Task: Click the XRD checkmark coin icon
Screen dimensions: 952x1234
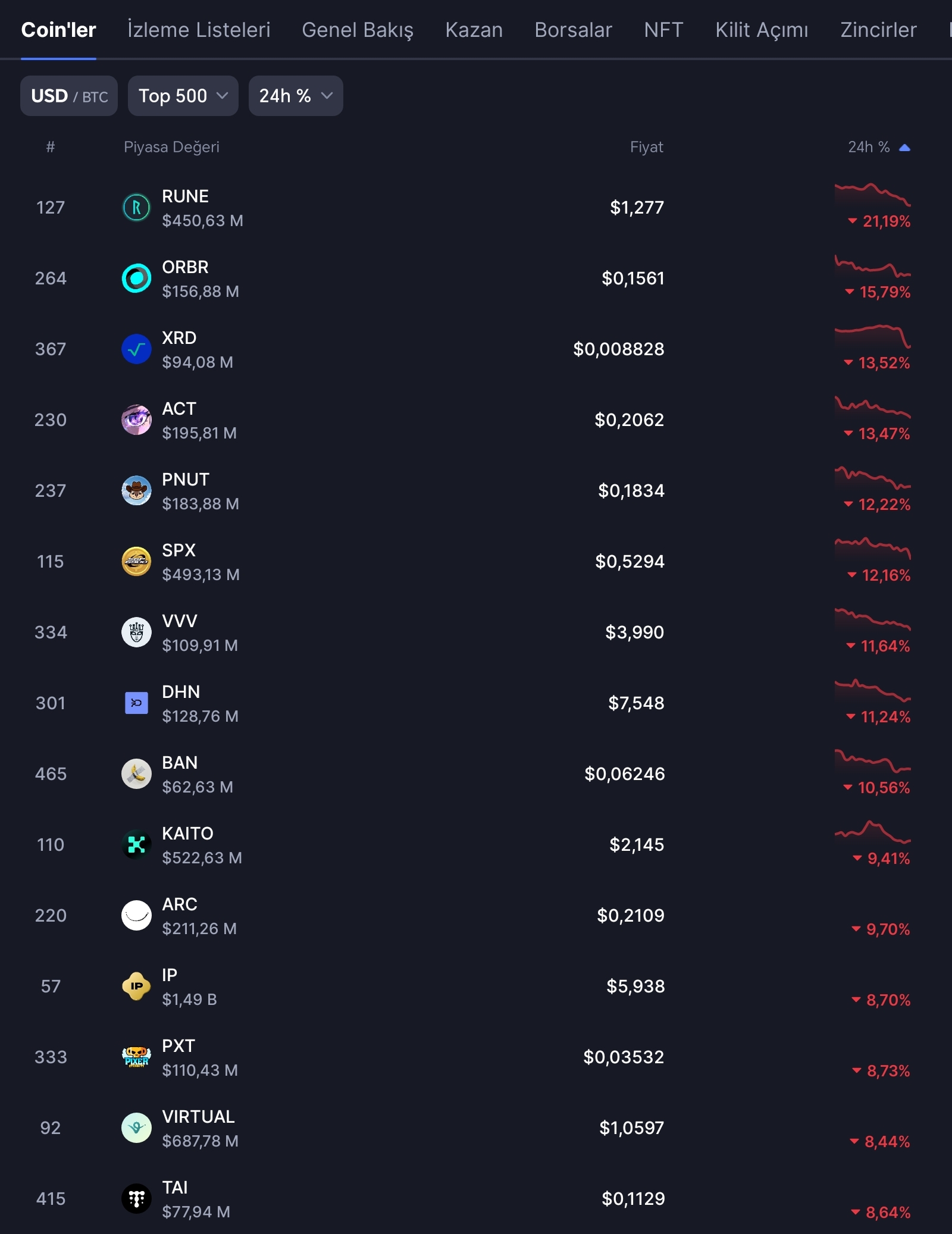Action: 136,349
